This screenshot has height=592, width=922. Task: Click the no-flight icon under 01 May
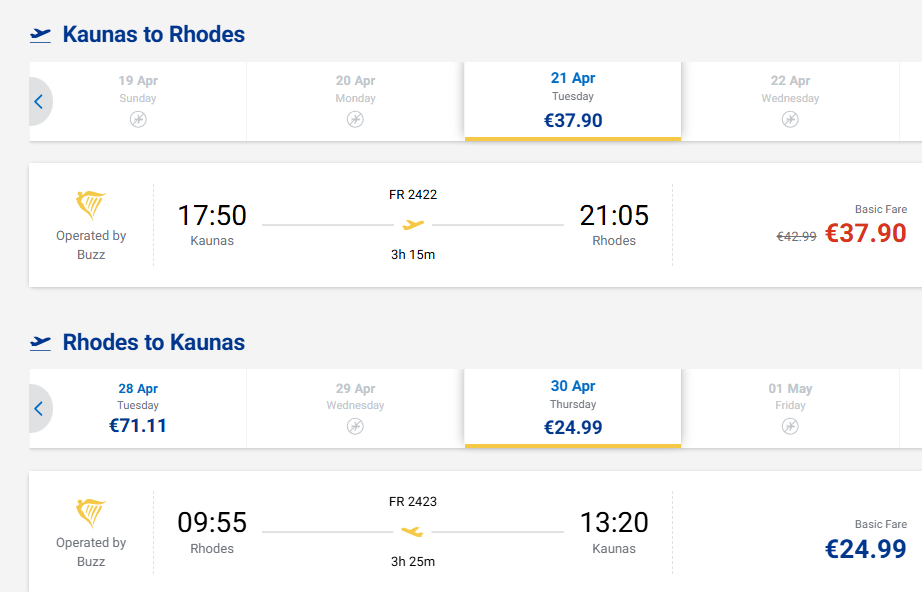[x=790, y=427]
